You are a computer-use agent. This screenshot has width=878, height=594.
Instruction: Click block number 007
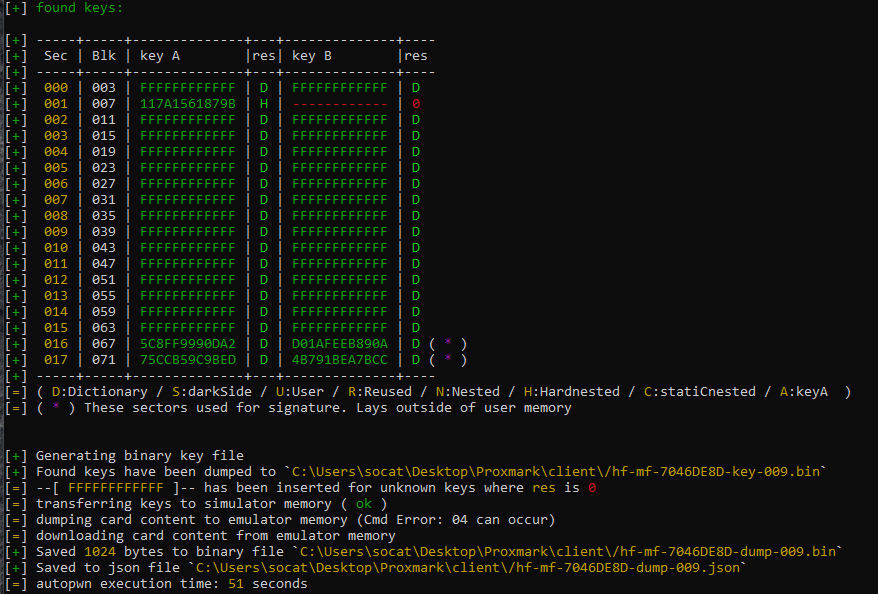(104, 104)
